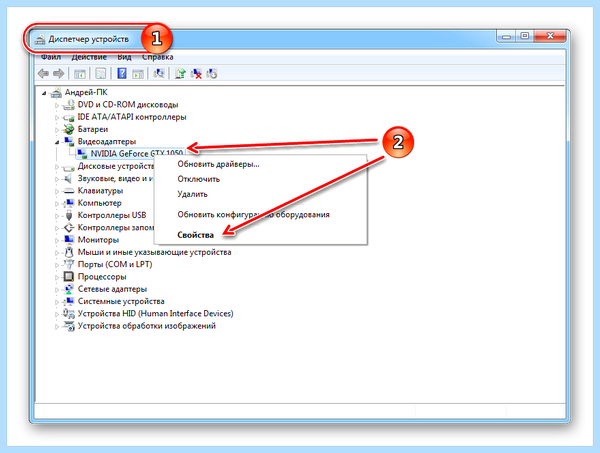
Task: Click the icon of Устройства HID
Action: (x=69, y=313)
